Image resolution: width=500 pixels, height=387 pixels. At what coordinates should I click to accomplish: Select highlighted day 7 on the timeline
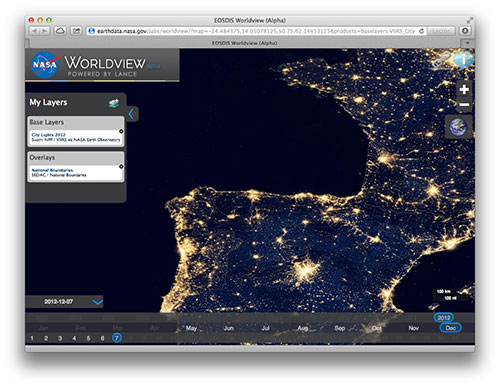click(117, 338)
